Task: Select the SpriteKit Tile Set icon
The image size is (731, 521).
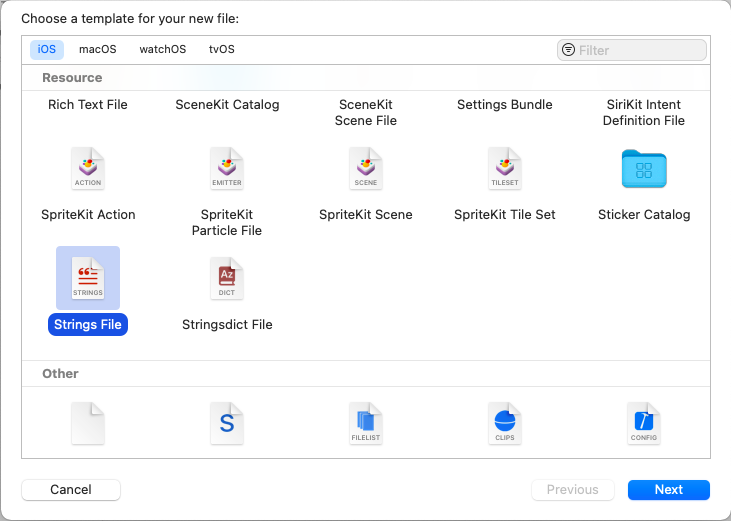Action: coord(504,168)
